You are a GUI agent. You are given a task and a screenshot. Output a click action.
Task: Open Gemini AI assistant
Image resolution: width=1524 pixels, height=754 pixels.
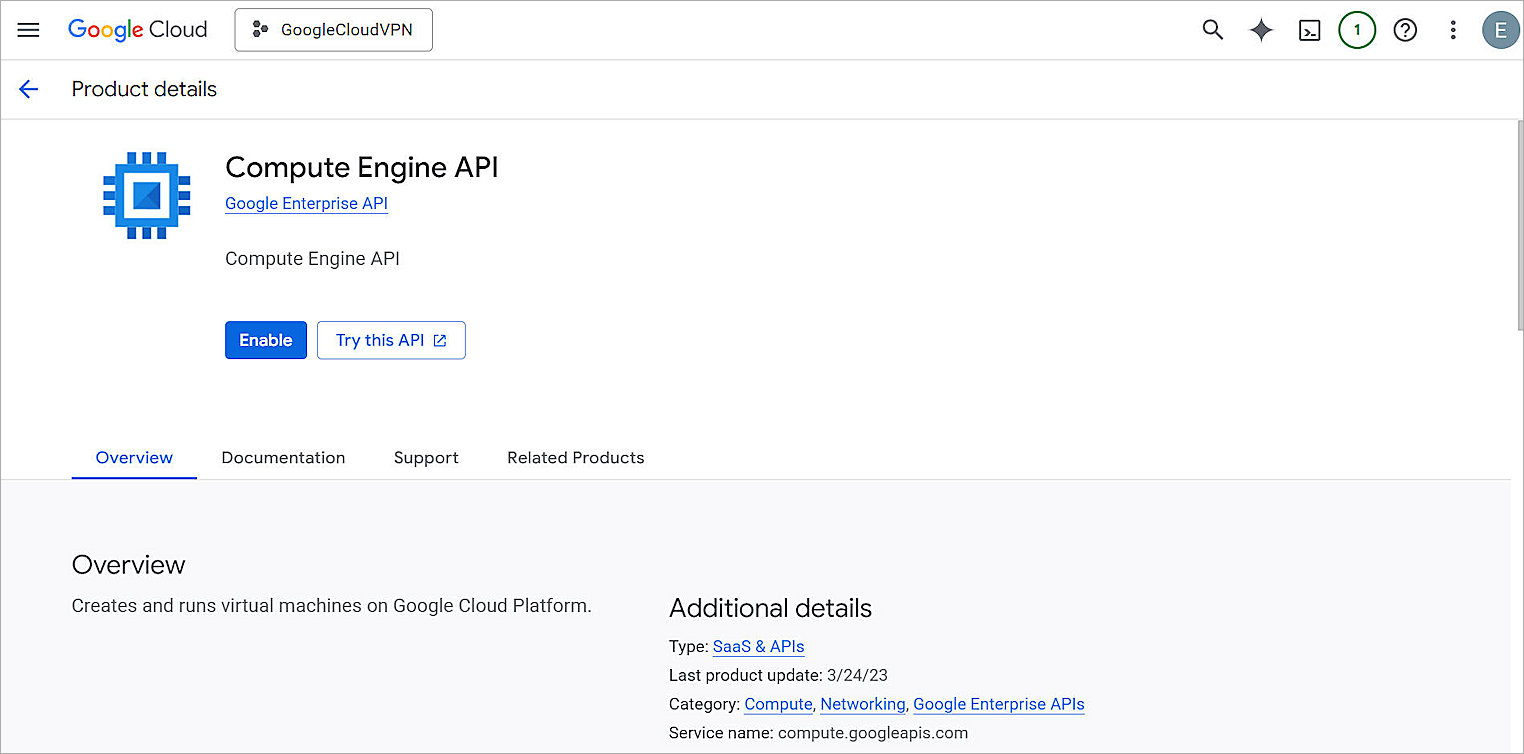coord(1261,30)
